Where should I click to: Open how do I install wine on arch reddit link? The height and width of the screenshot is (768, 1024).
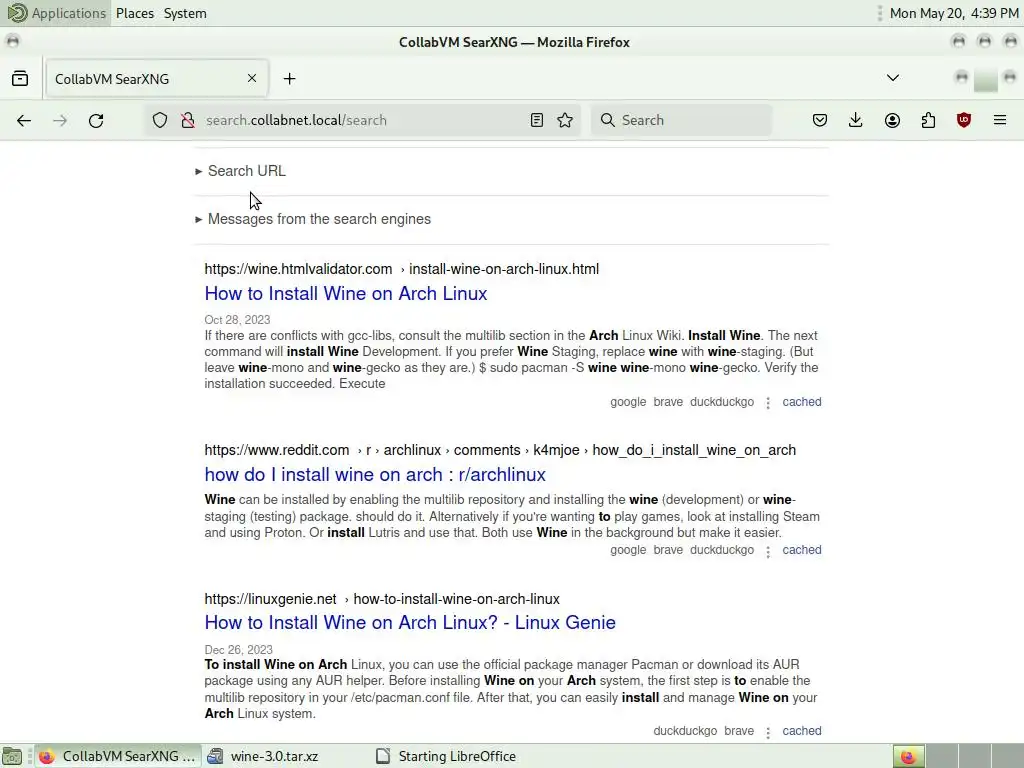(x=375, y=475)
